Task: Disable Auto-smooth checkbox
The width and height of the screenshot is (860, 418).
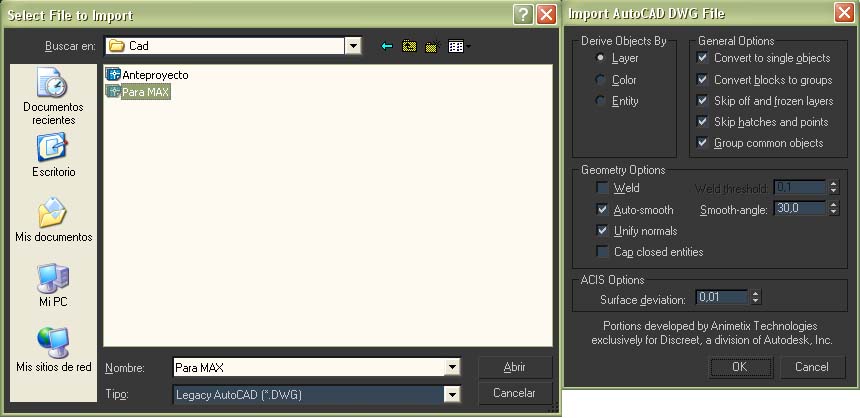Action: (603, 210)
